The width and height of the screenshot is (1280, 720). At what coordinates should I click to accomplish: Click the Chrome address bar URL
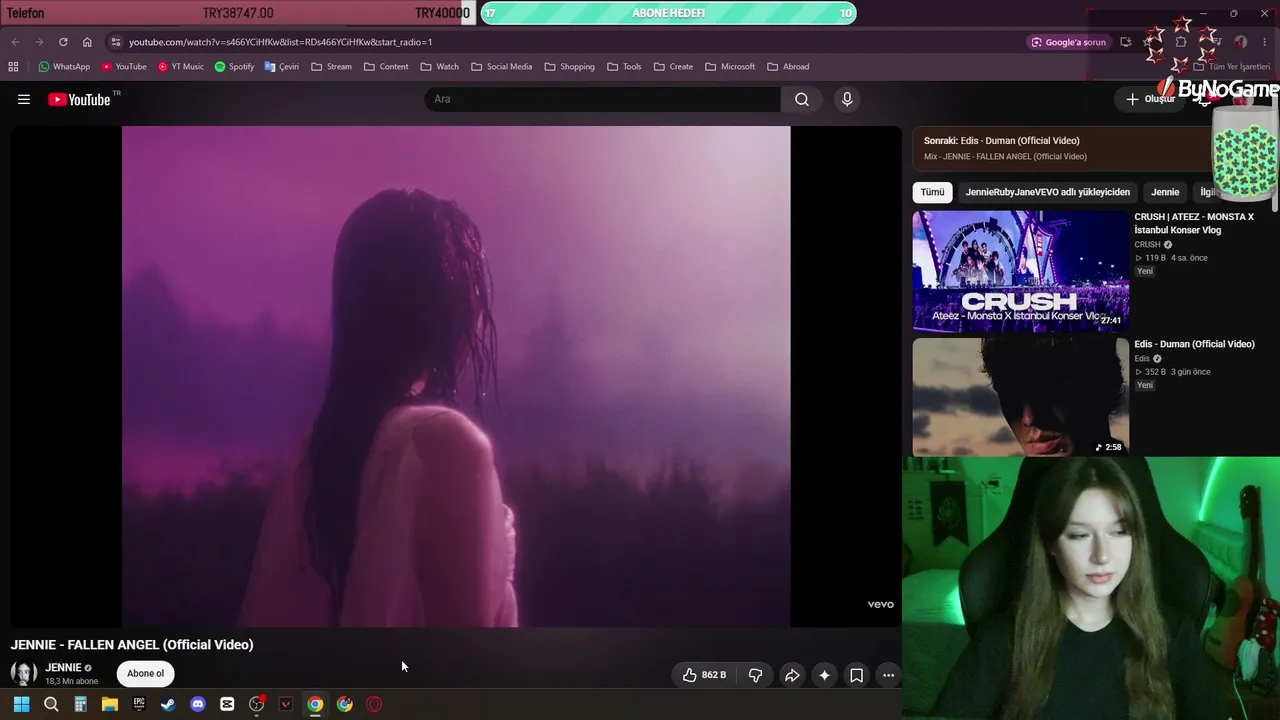[280, 42]
